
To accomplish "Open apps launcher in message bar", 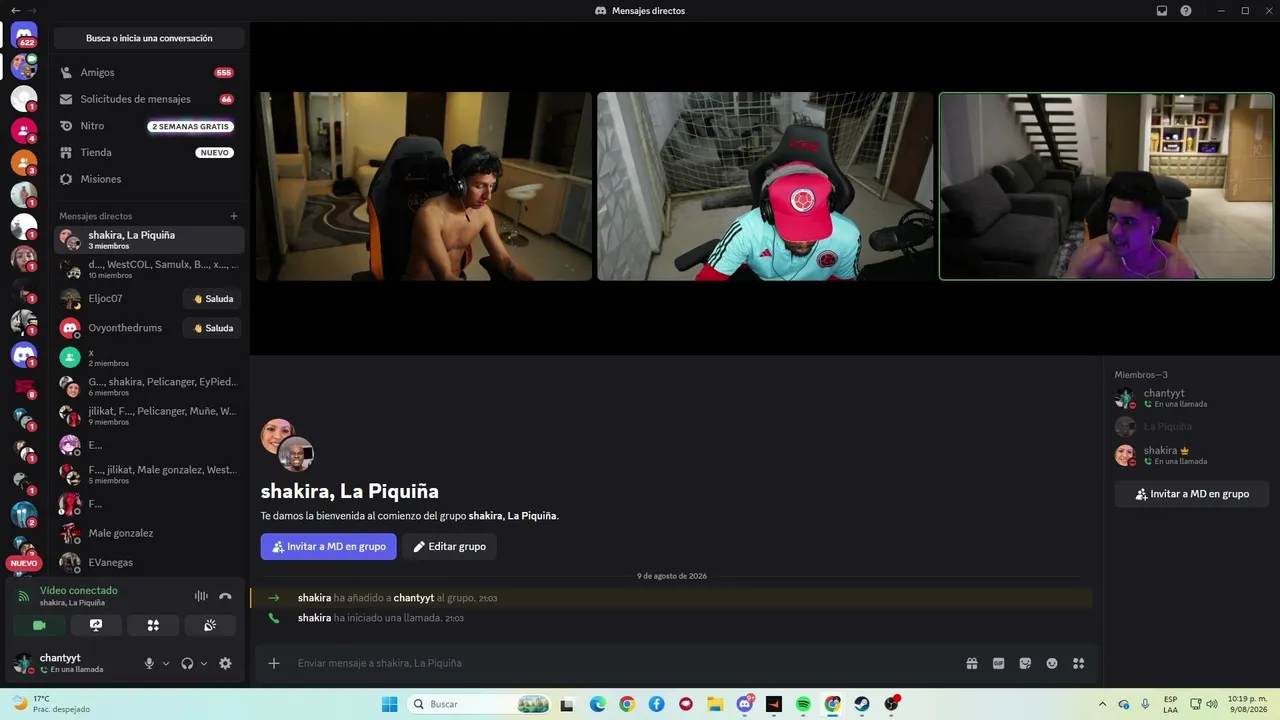I will pos(1078,663).
